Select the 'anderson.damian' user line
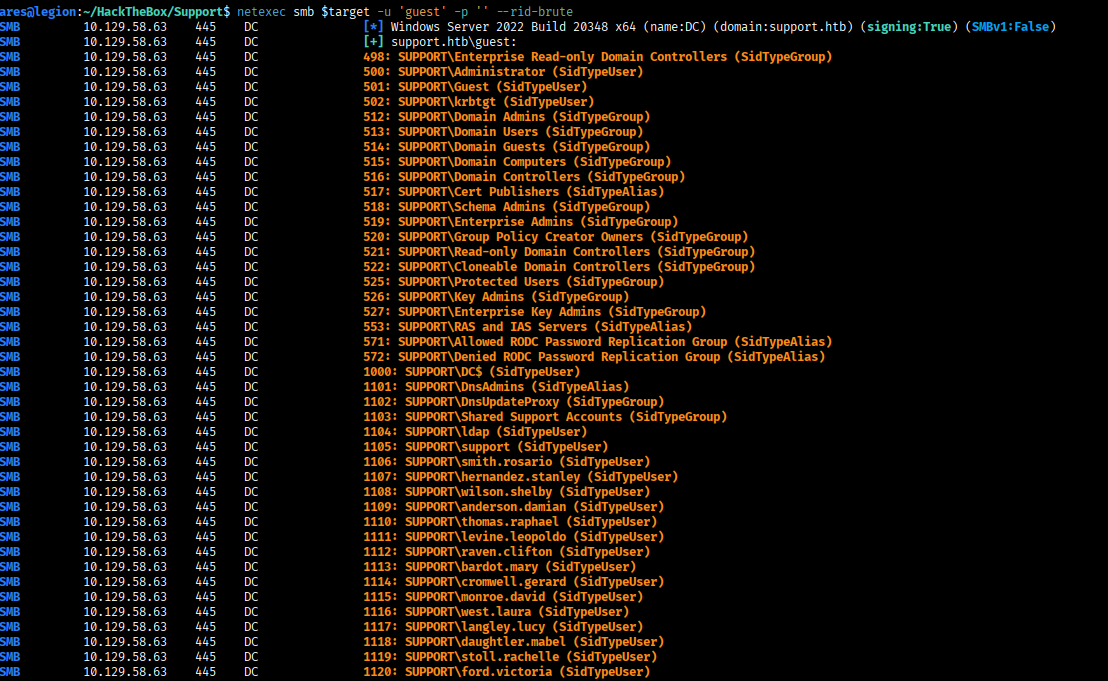 coord(514,507)
